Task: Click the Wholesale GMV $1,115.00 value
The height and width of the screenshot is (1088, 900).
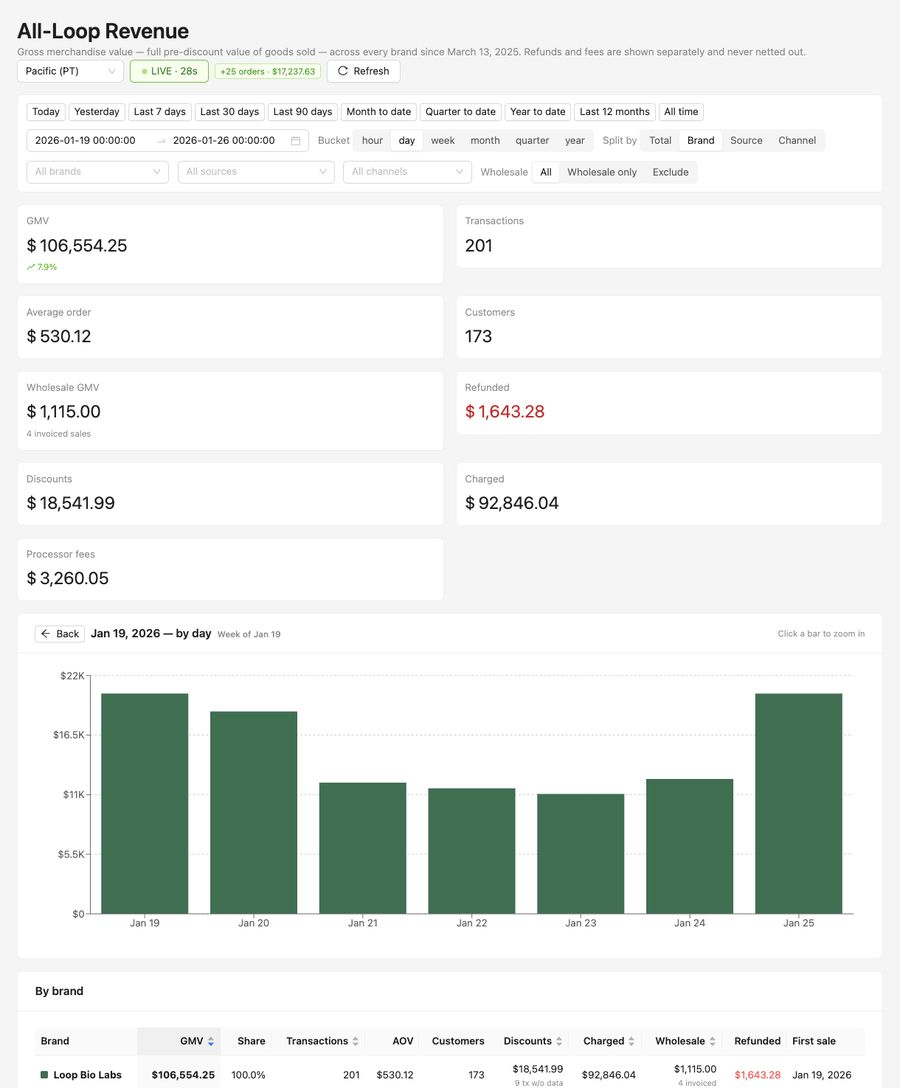Action: coord(63,411)
